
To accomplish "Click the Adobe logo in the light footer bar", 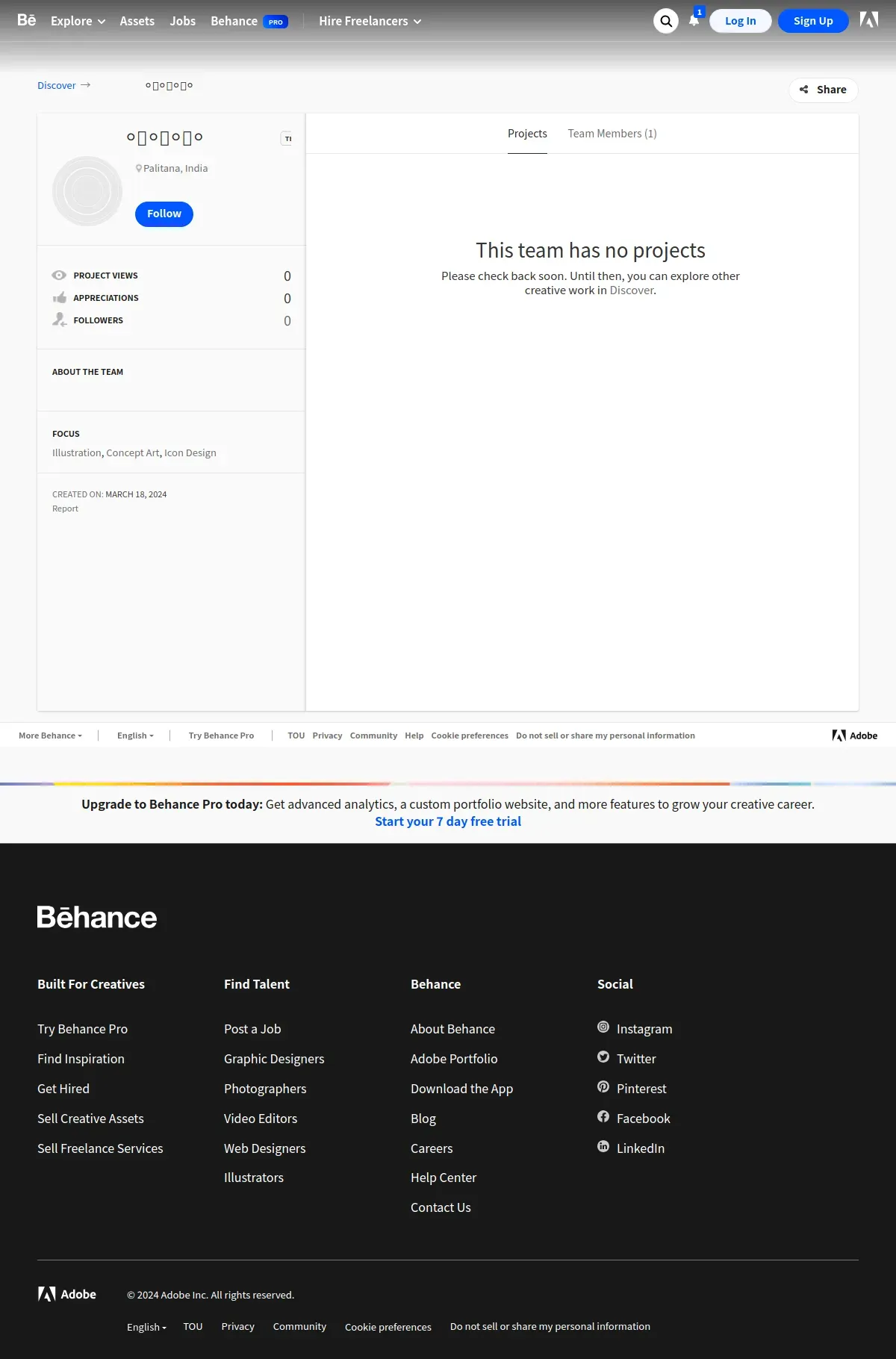I will coord(855,736).
